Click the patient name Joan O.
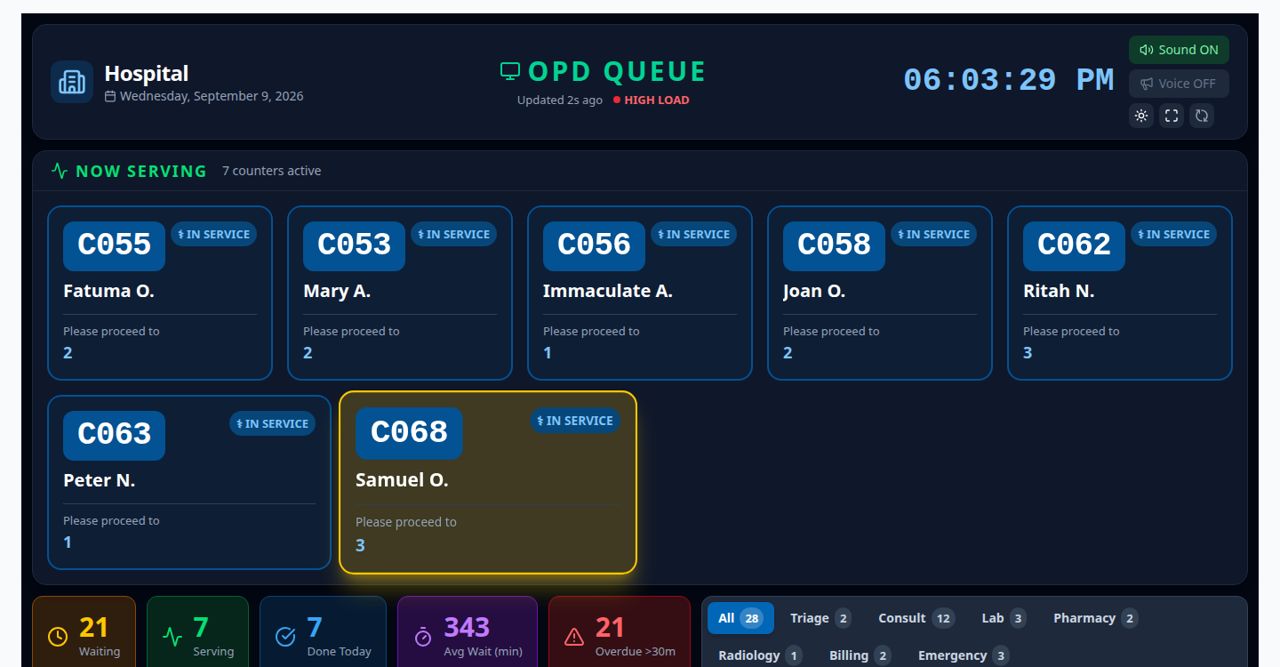The height and width of the screenshot is (667, 1280). click(x=814, y=291)
